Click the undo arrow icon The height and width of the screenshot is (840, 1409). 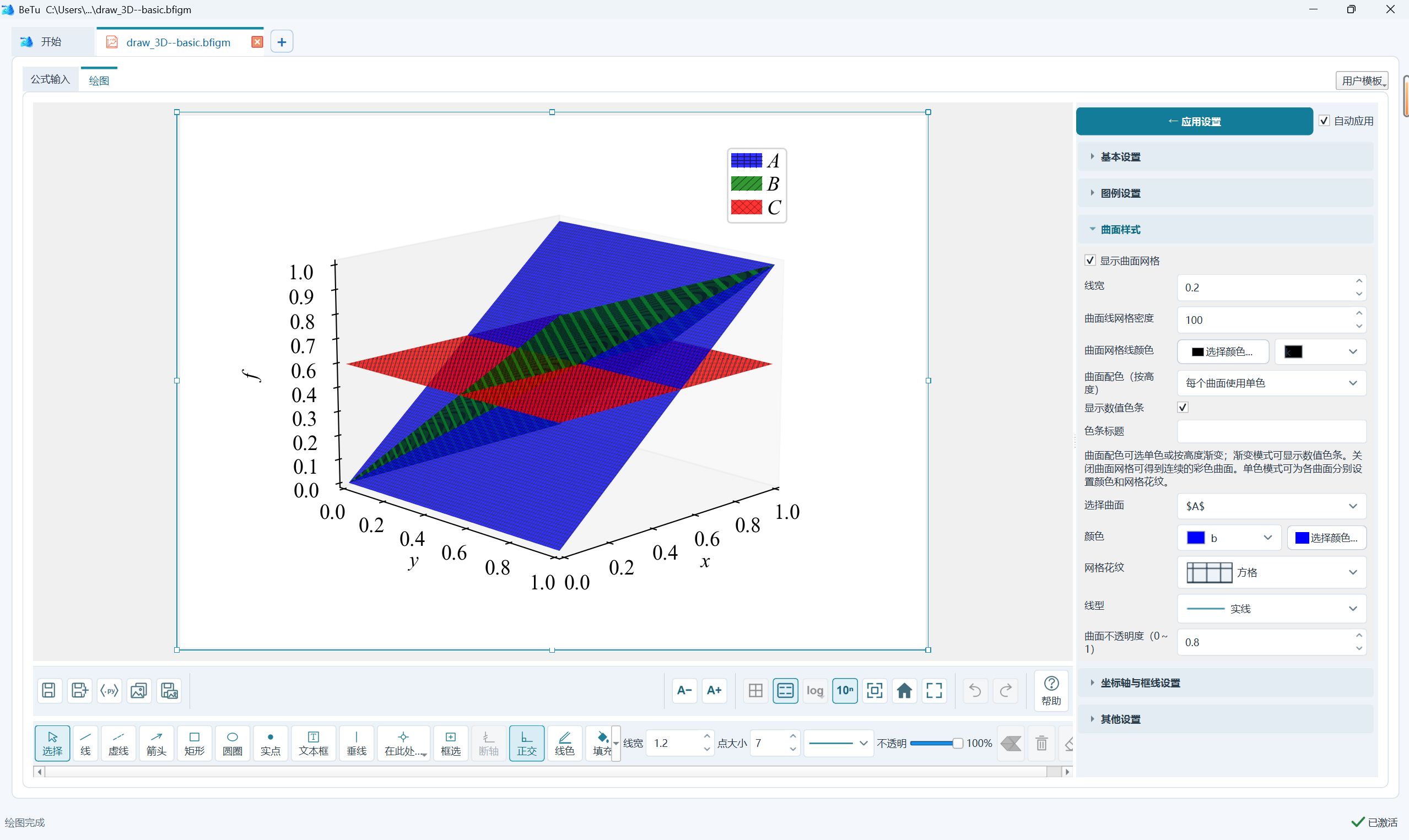pos(975,691)
